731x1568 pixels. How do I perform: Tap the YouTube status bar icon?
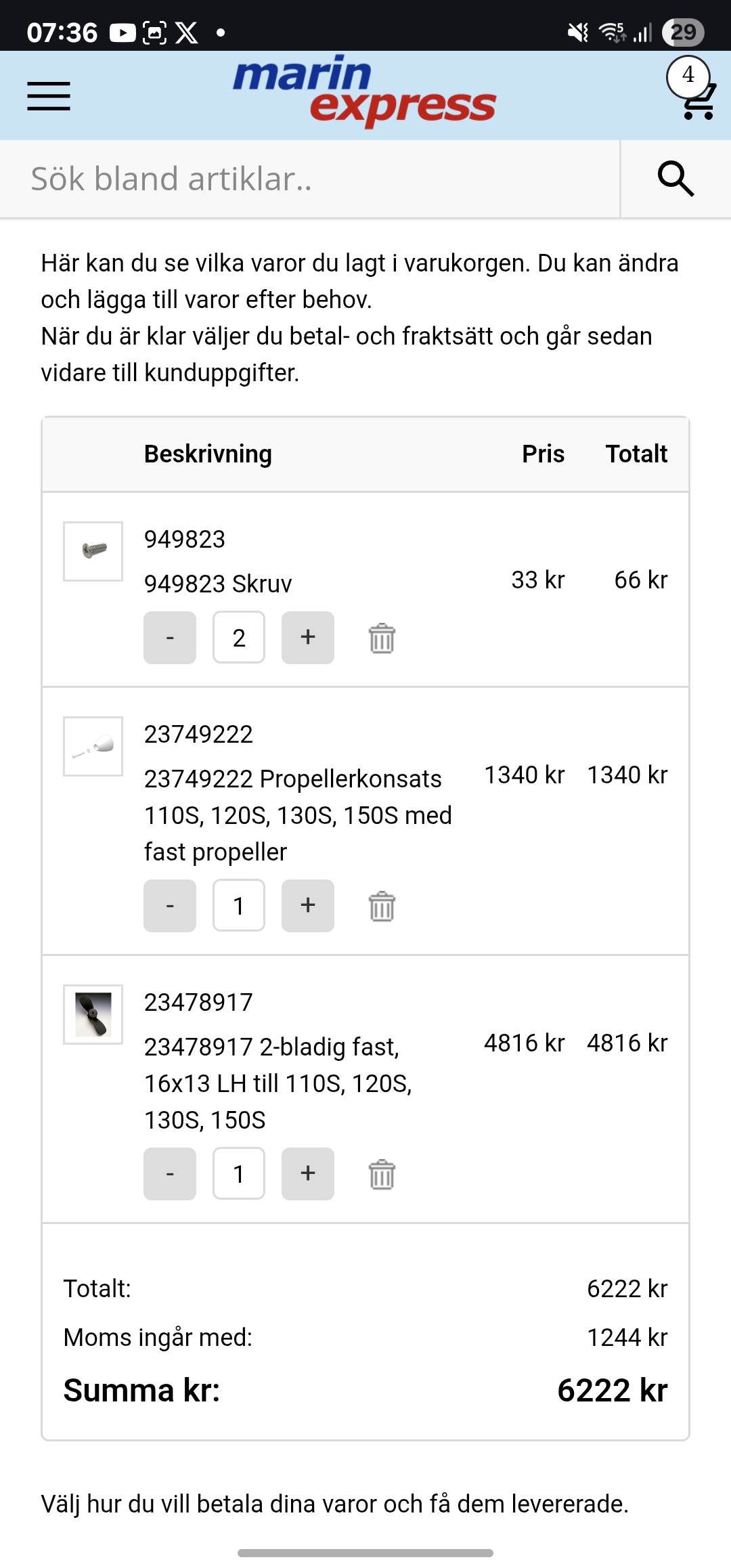coord(123,32)
